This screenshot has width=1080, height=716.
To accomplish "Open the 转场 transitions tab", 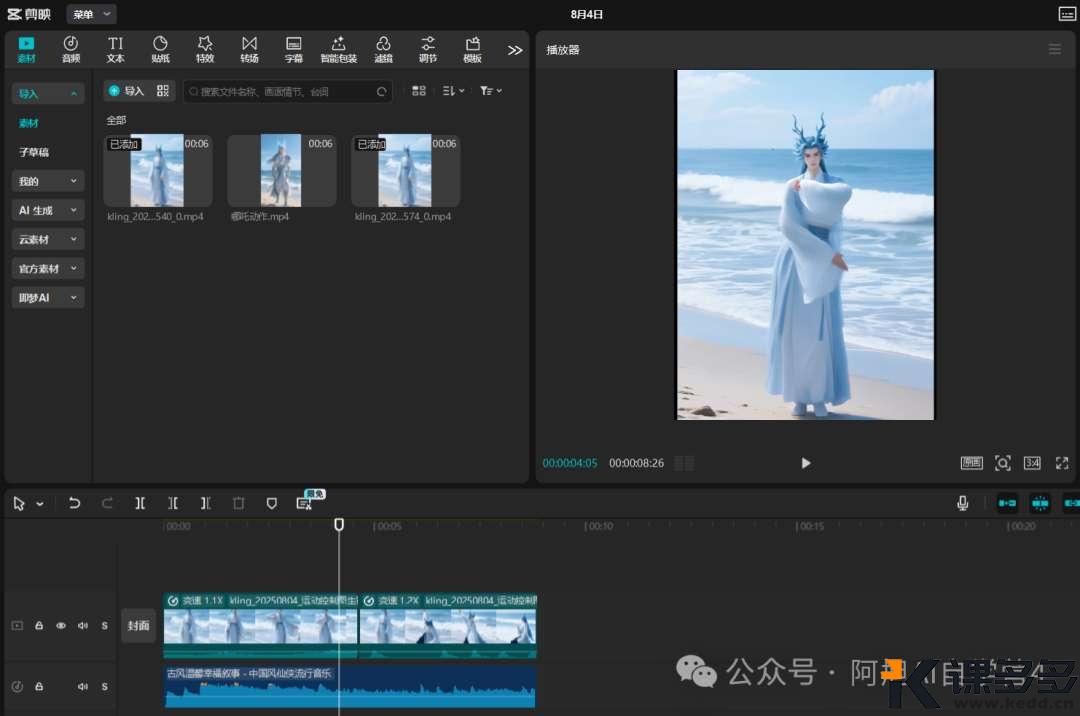I will 249,50.
